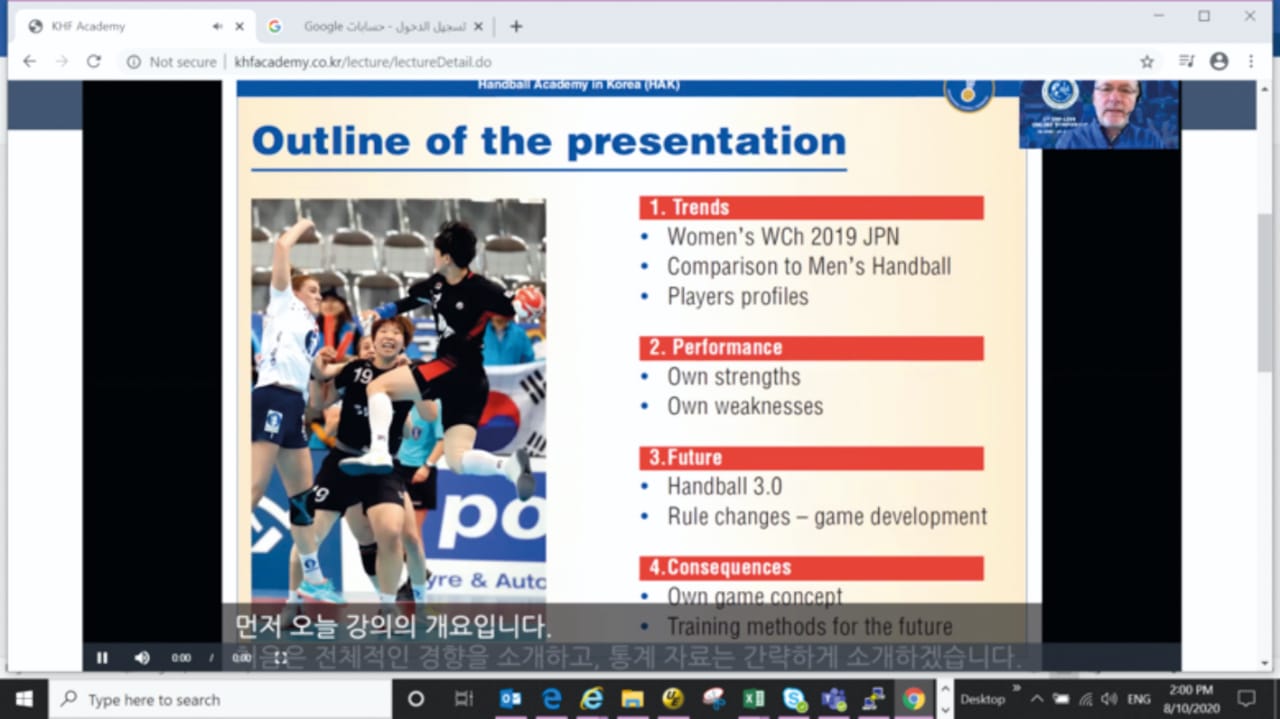
Task: Switch input language from ENG
Action: tap(1139, 699)
